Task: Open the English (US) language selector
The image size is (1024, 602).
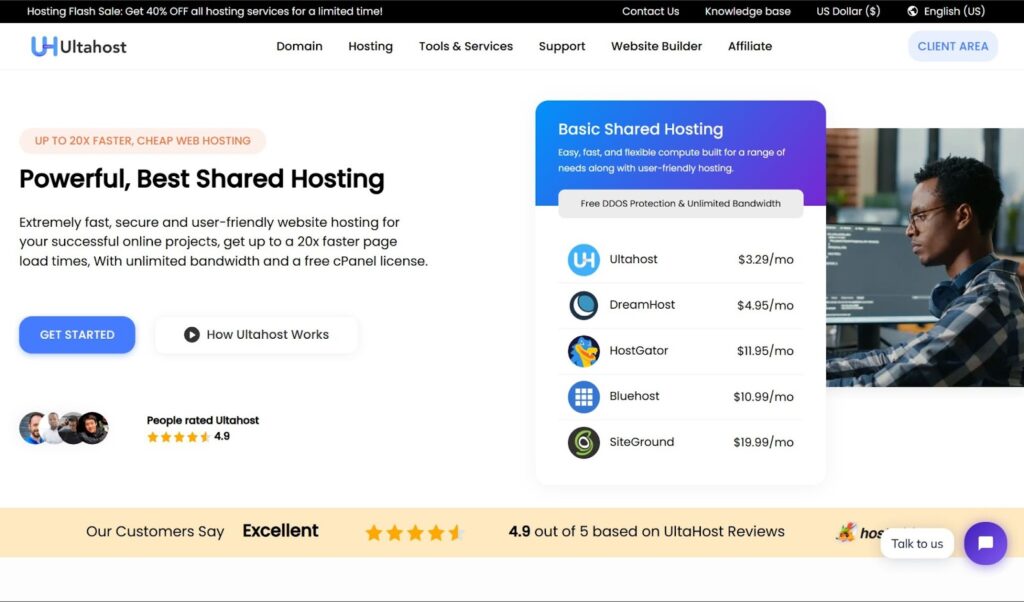Action: (953, 11)
